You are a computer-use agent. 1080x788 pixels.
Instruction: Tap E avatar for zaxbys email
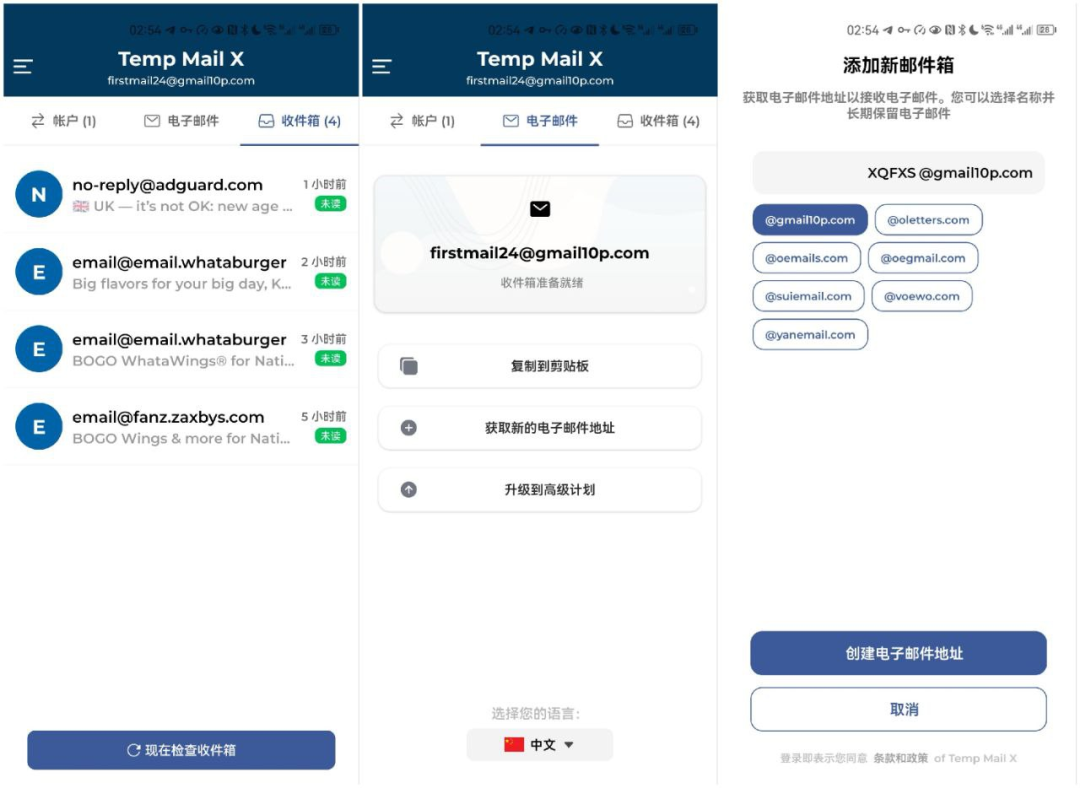(39, 426)
